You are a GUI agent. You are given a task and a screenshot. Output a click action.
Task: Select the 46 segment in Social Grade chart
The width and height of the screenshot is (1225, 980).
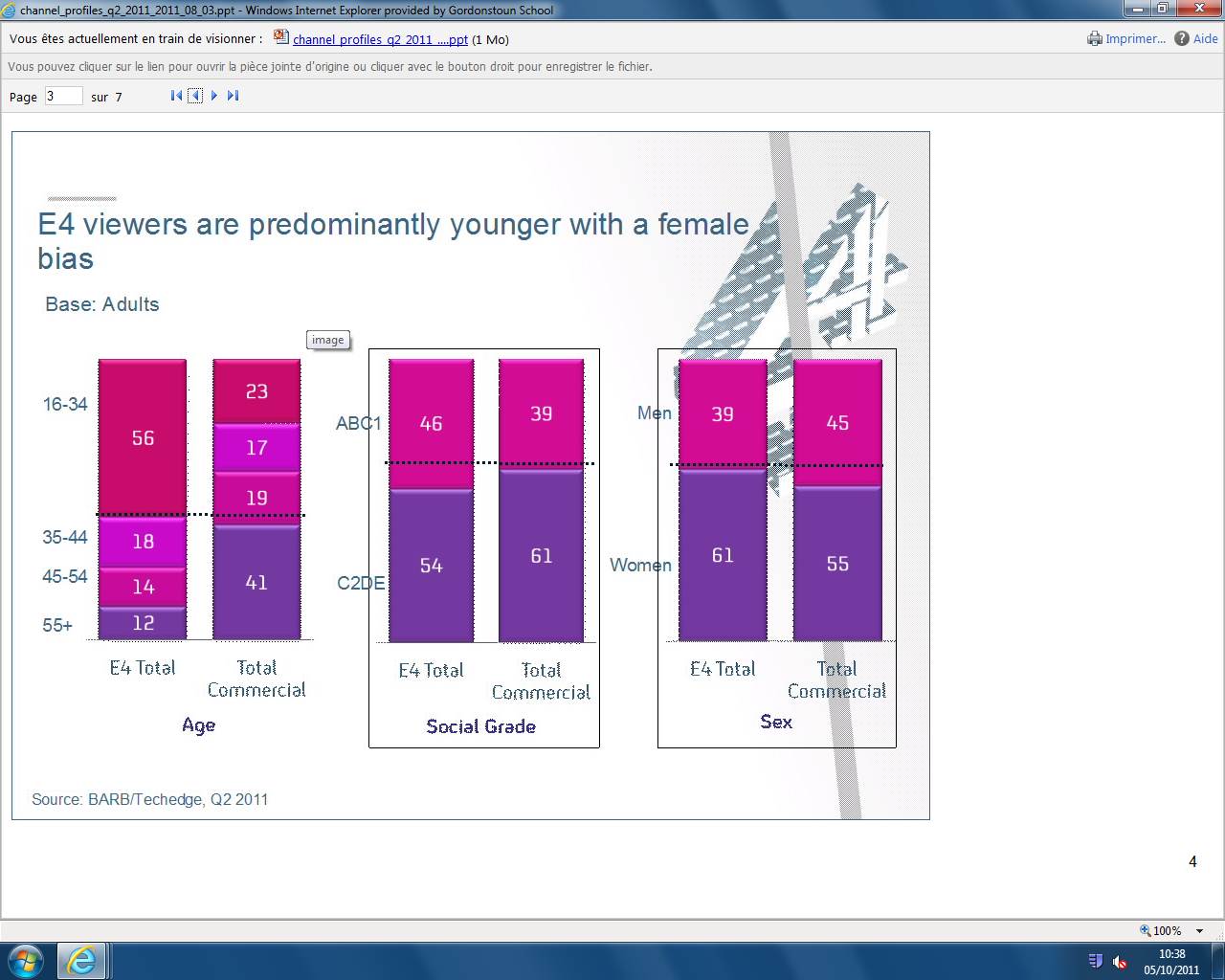[x=431, y=423]
